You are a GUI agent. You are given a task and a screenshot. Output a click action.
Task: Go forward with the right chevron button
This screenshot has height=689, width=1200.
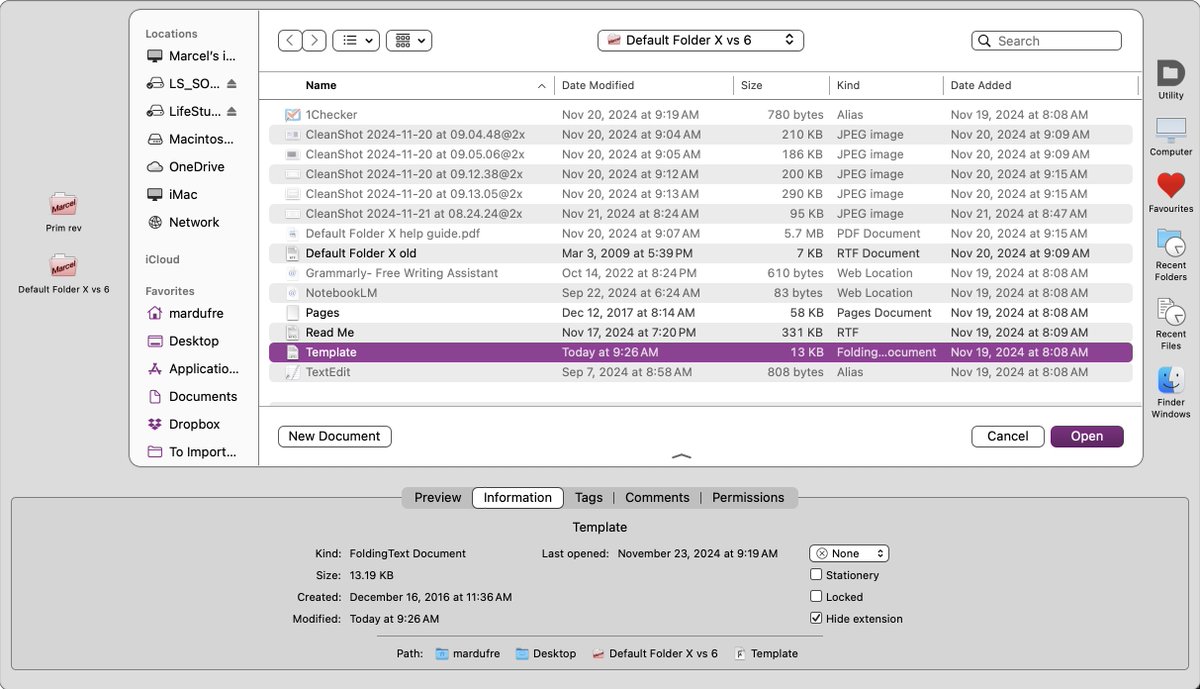[x=314, y=40]
